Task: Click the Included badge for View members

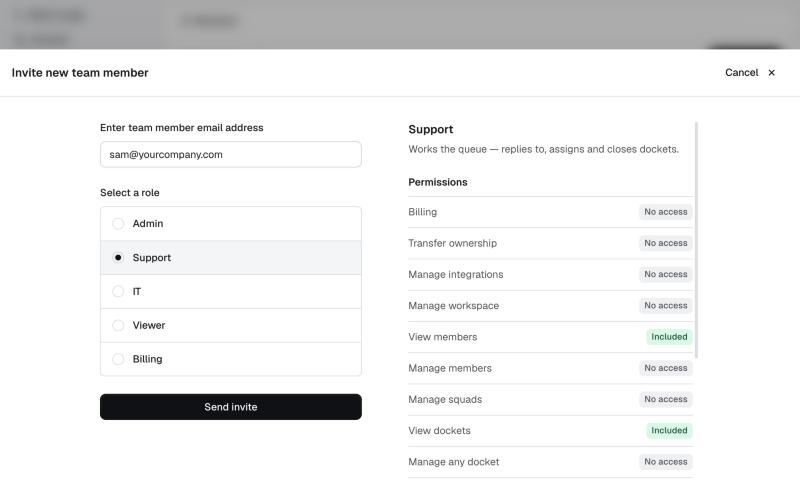Action: click(669, 337)
